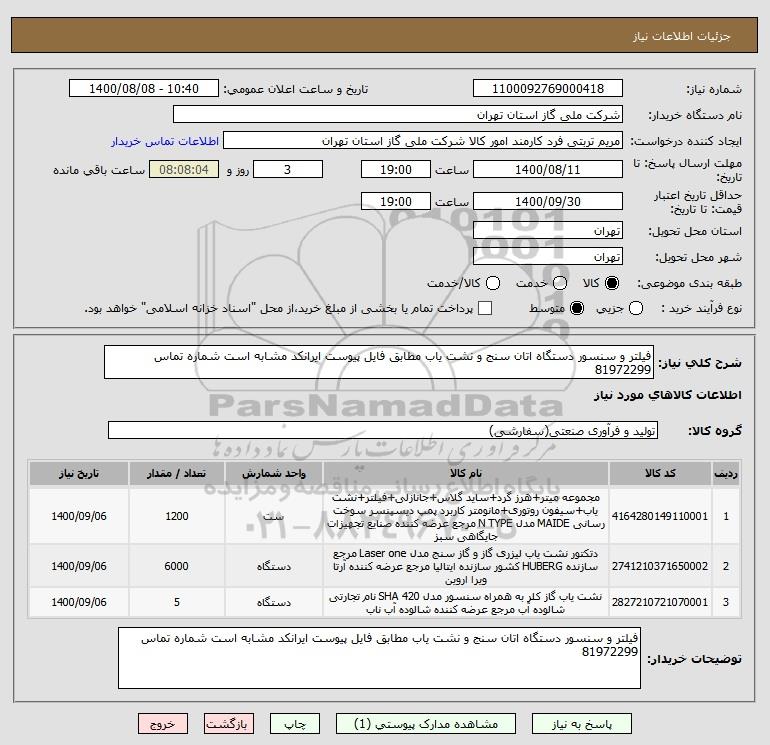770x745 pixels.
Task: Click the توضیحات خریدار text area
Action: [x=379, y=658]
